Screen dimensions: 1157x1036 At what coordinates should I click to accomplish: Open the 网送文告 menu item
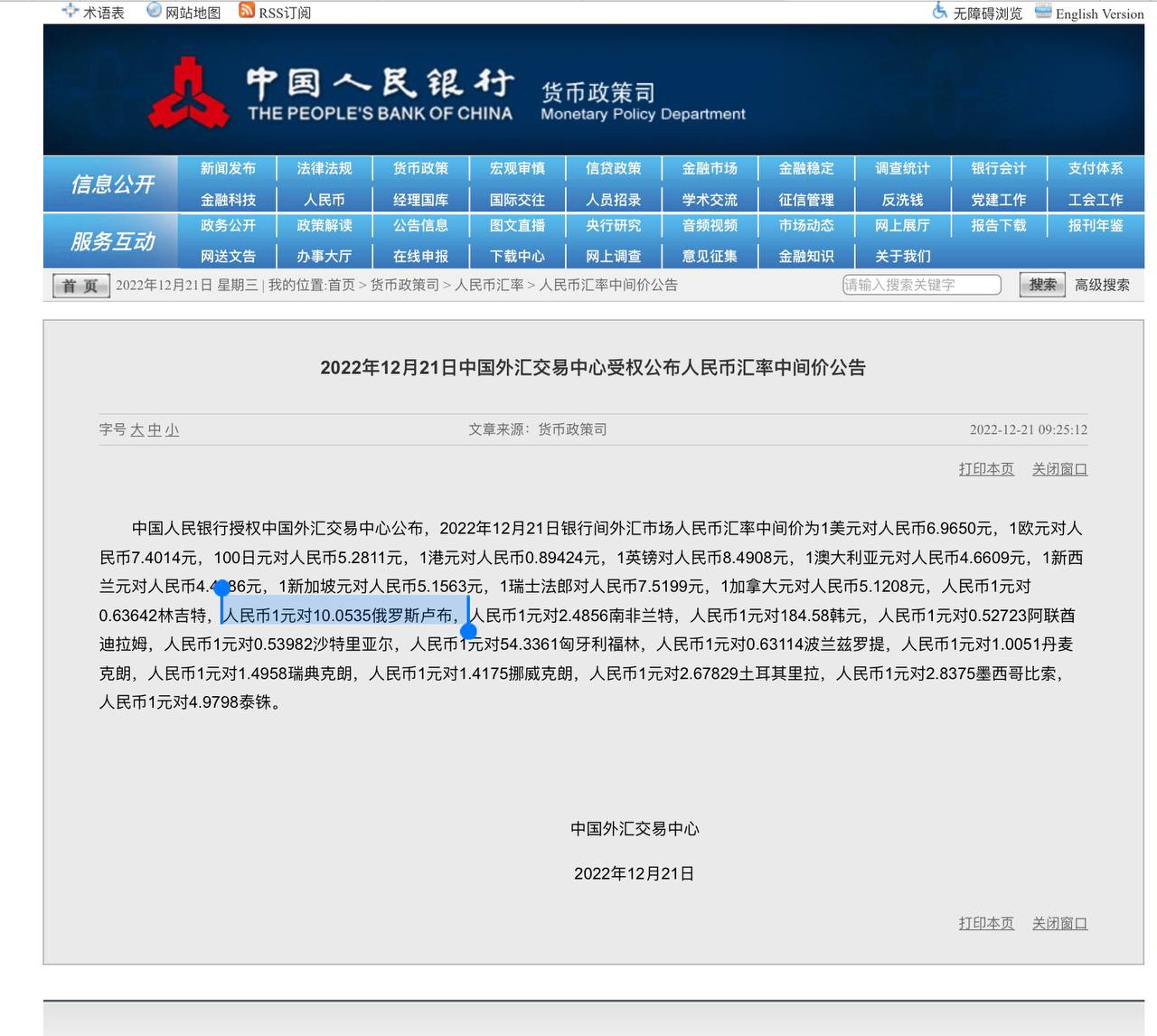click(228, 256)
